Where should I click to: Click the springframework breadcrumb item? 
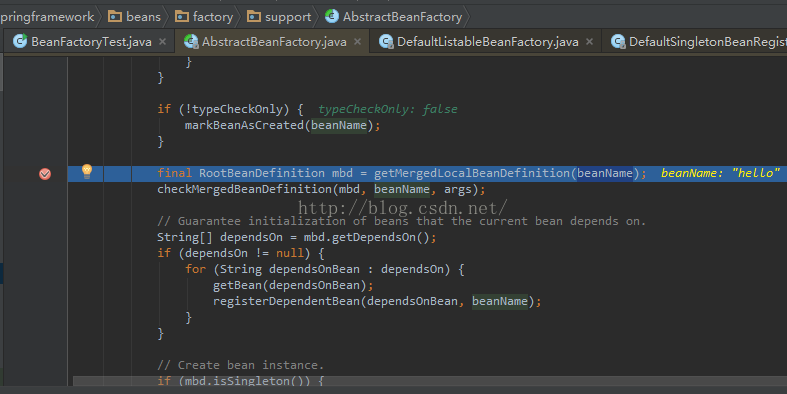[x=47, y=17]
